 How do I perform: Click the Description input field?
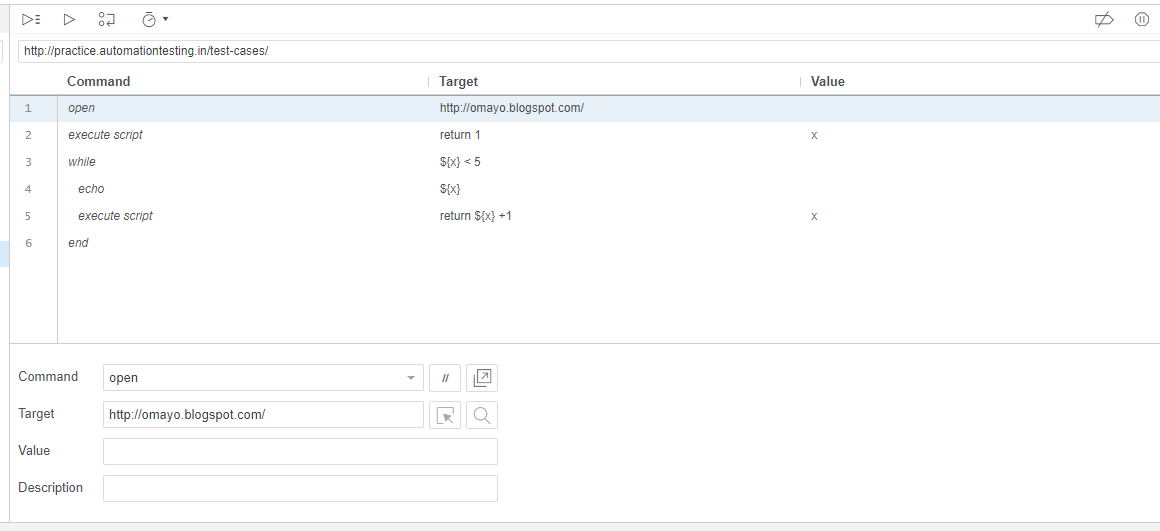coord(300,489)
